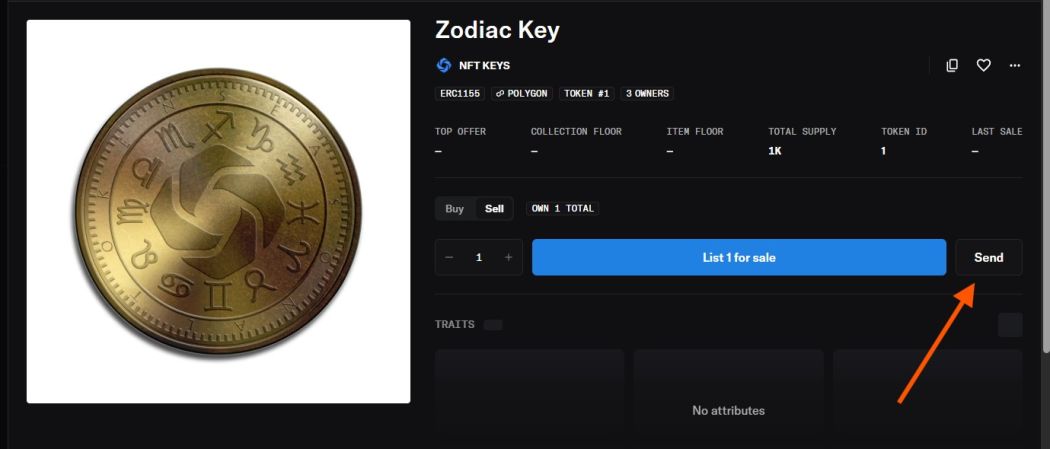Open the Zodiac Key coin image
This screenshot has height=449, width=1050.
218,211
